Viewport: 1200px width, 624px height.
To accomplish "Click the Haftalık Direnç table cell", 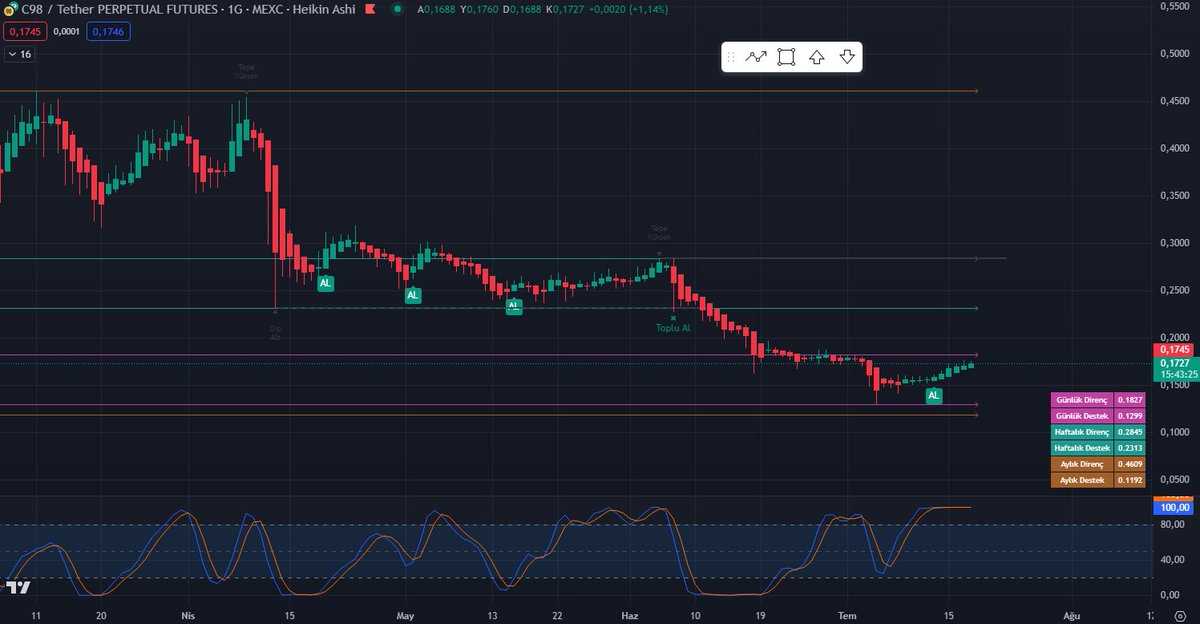I will tap(1082, 432).
